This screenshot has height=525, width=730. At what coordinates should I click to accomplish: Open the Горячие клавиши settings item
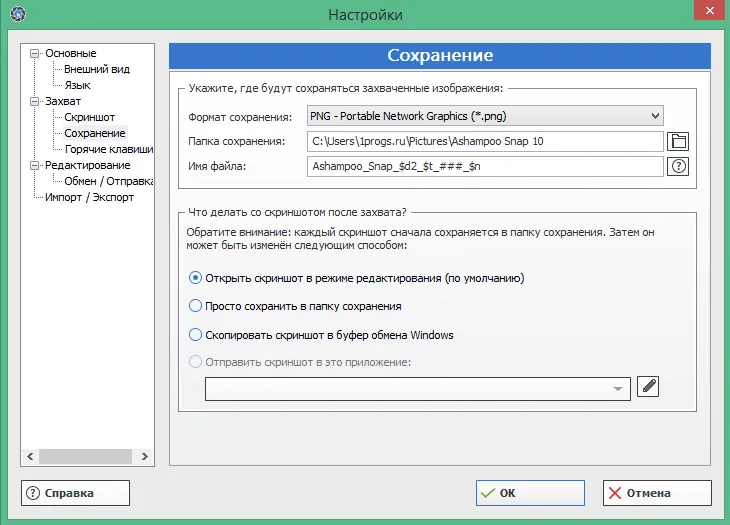[x=109, y=149]
